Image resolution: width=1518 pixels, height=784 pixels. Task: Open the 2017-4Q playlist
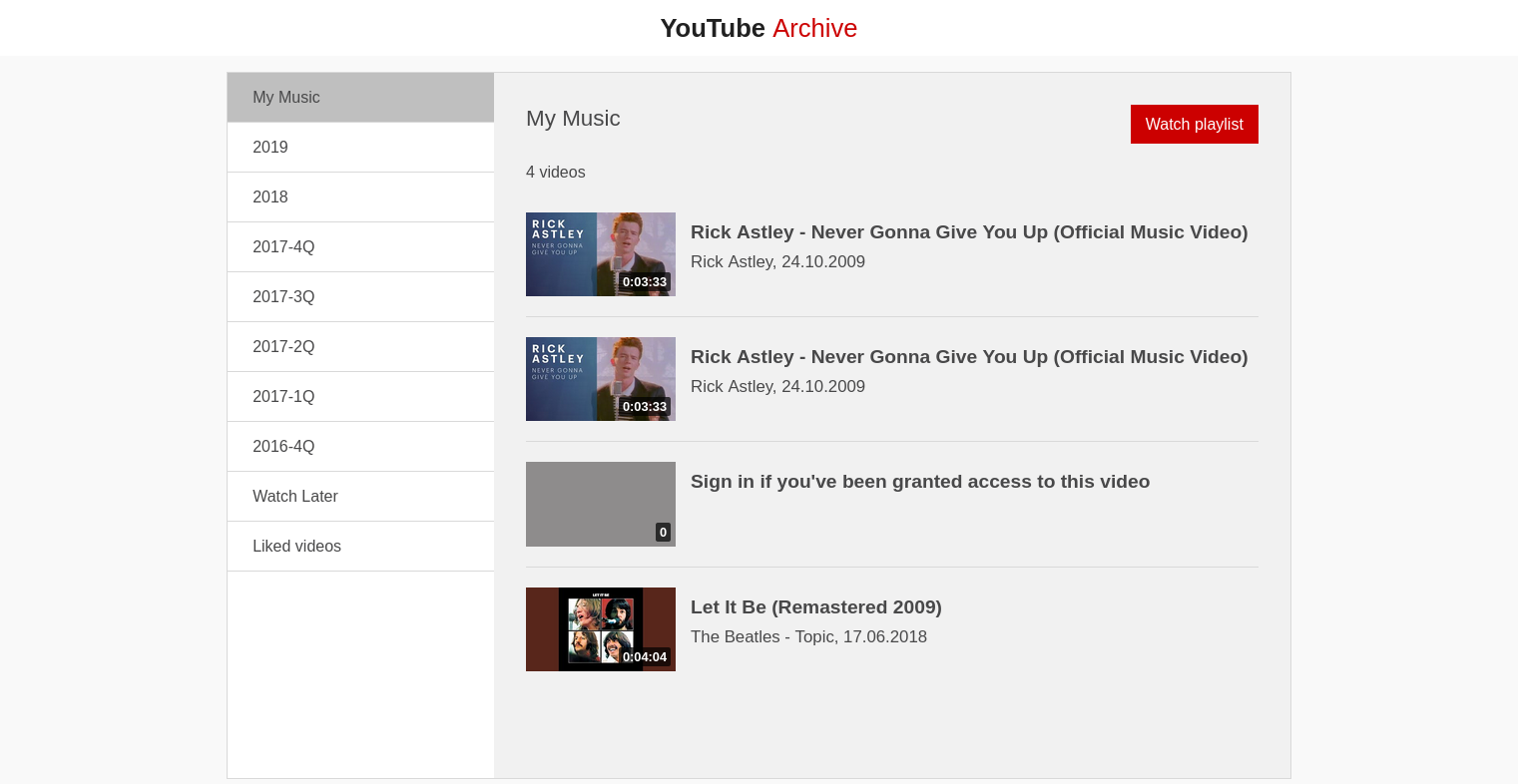click(360, 247)
